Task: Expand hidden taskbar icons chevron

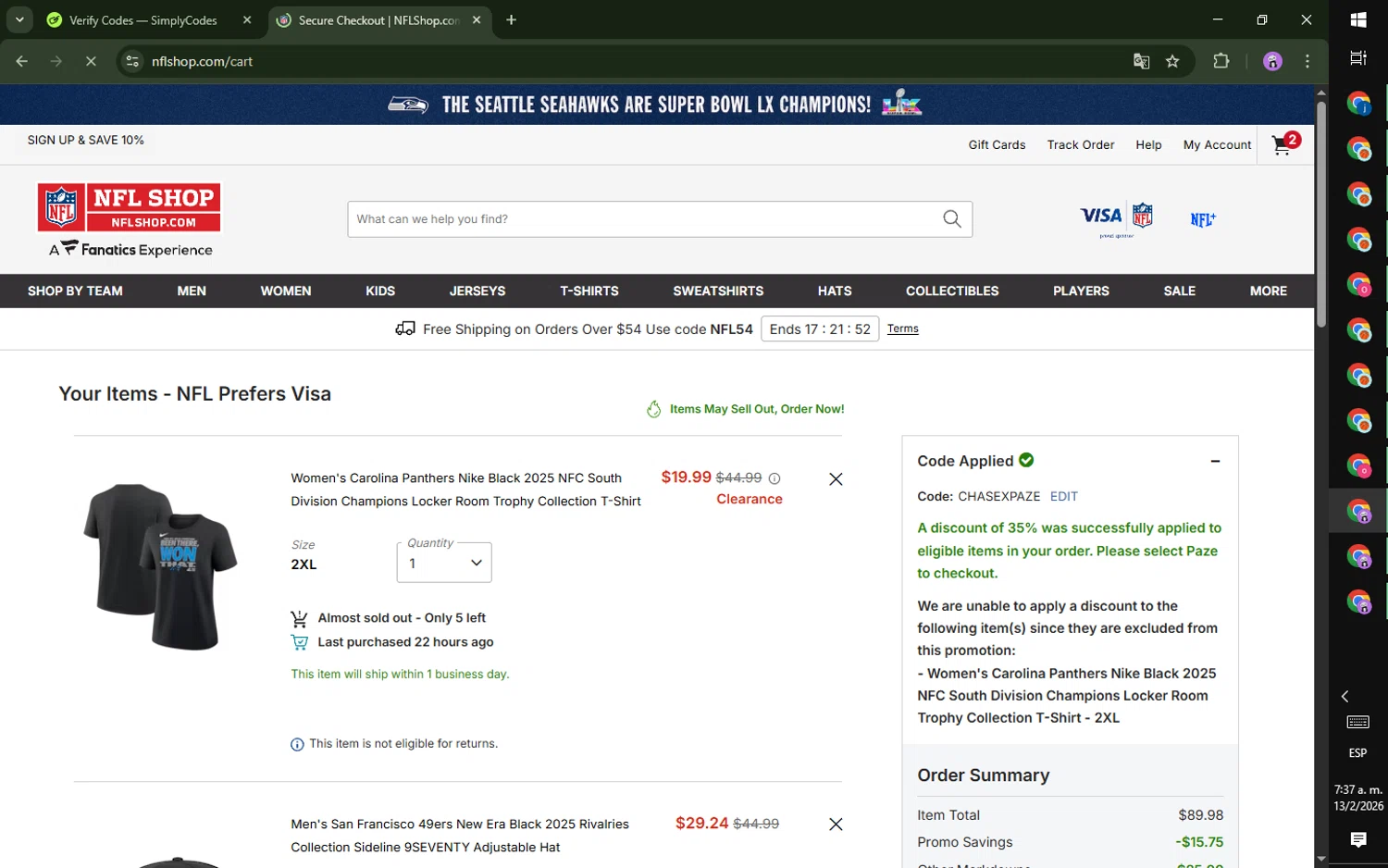Action: 1345,696
